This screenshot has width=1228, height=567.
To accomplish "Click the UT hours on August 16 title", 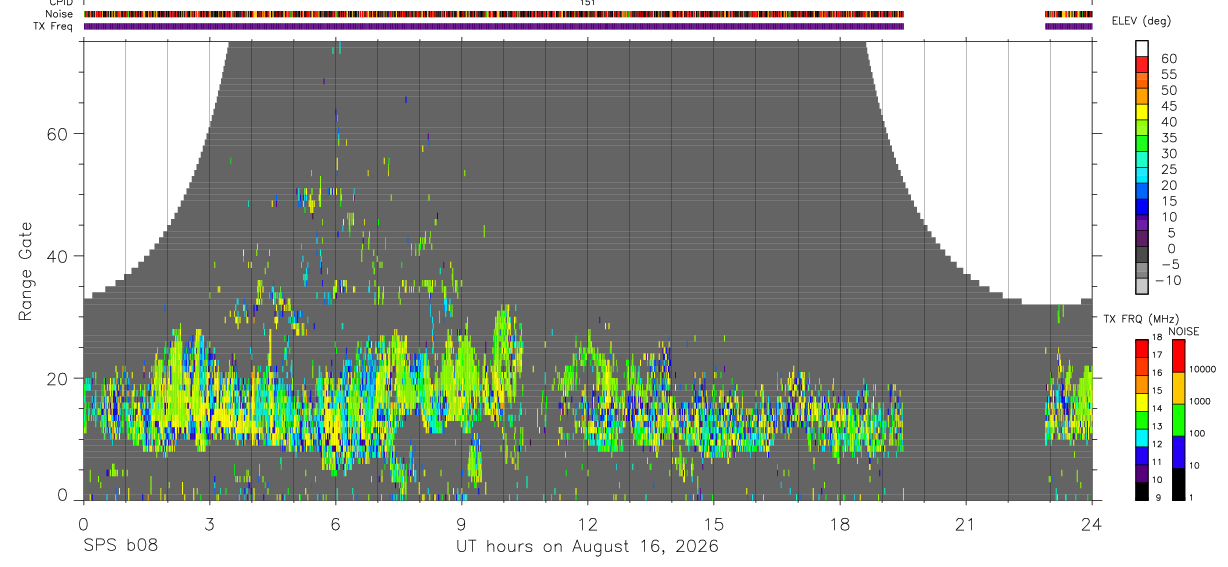I will pos(587,547).
